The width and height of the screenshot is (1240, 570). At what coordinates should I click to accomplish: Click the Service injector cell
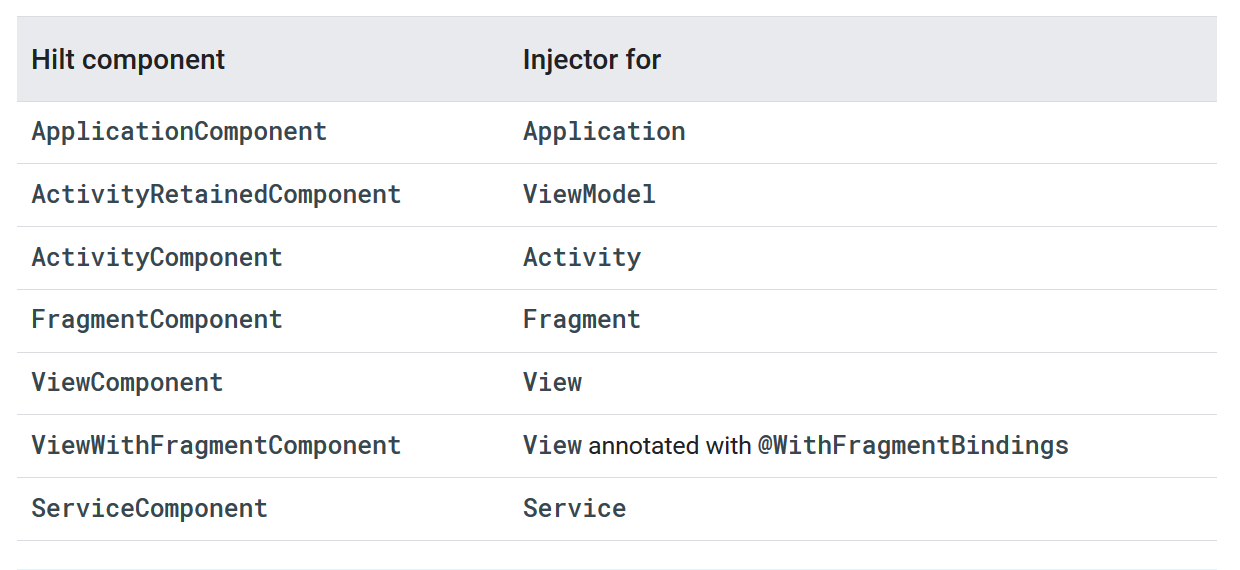(x=574, y=508)
